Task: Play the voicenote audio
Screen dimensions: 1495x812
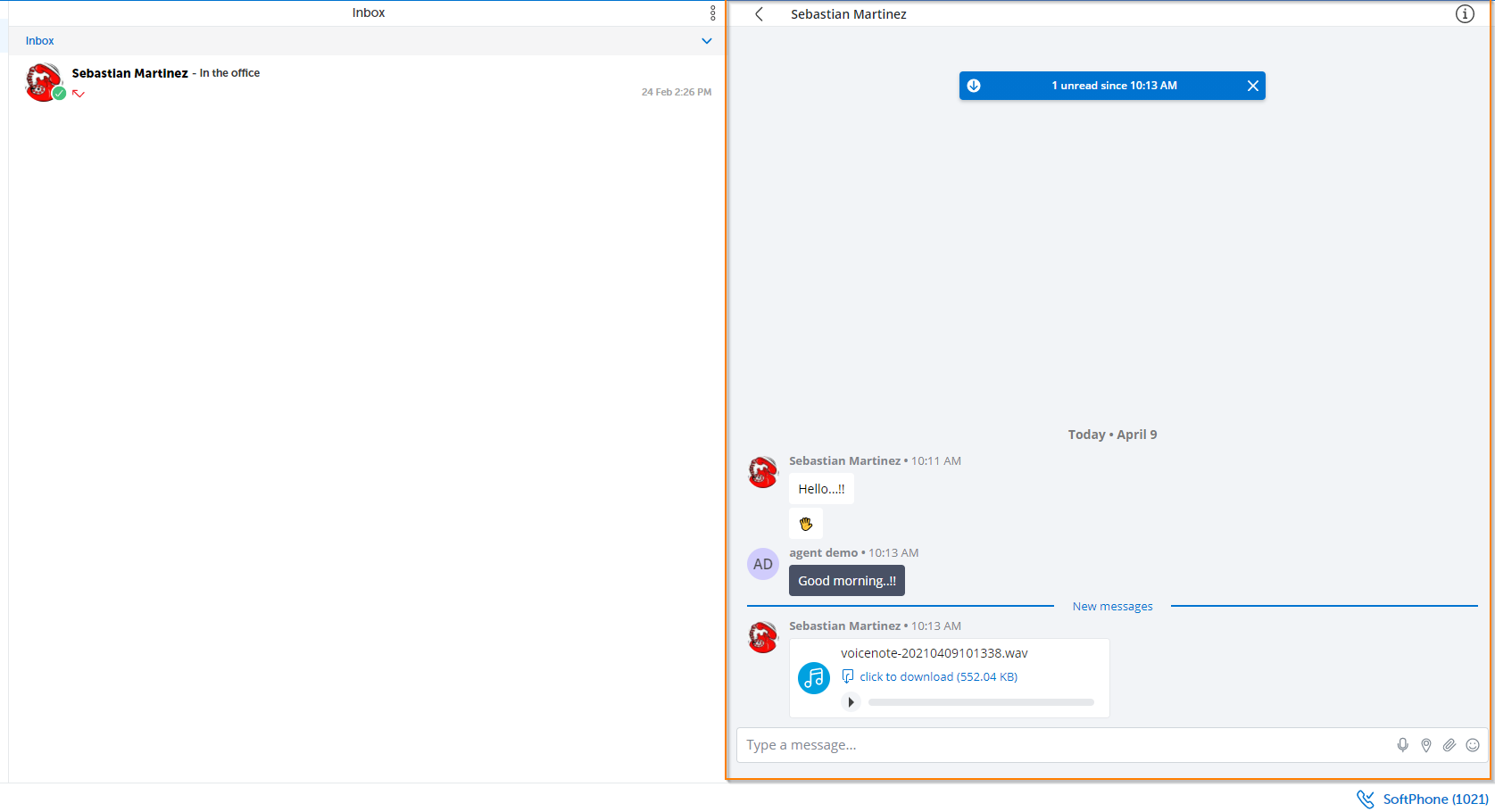Action: tap(851, 702)
